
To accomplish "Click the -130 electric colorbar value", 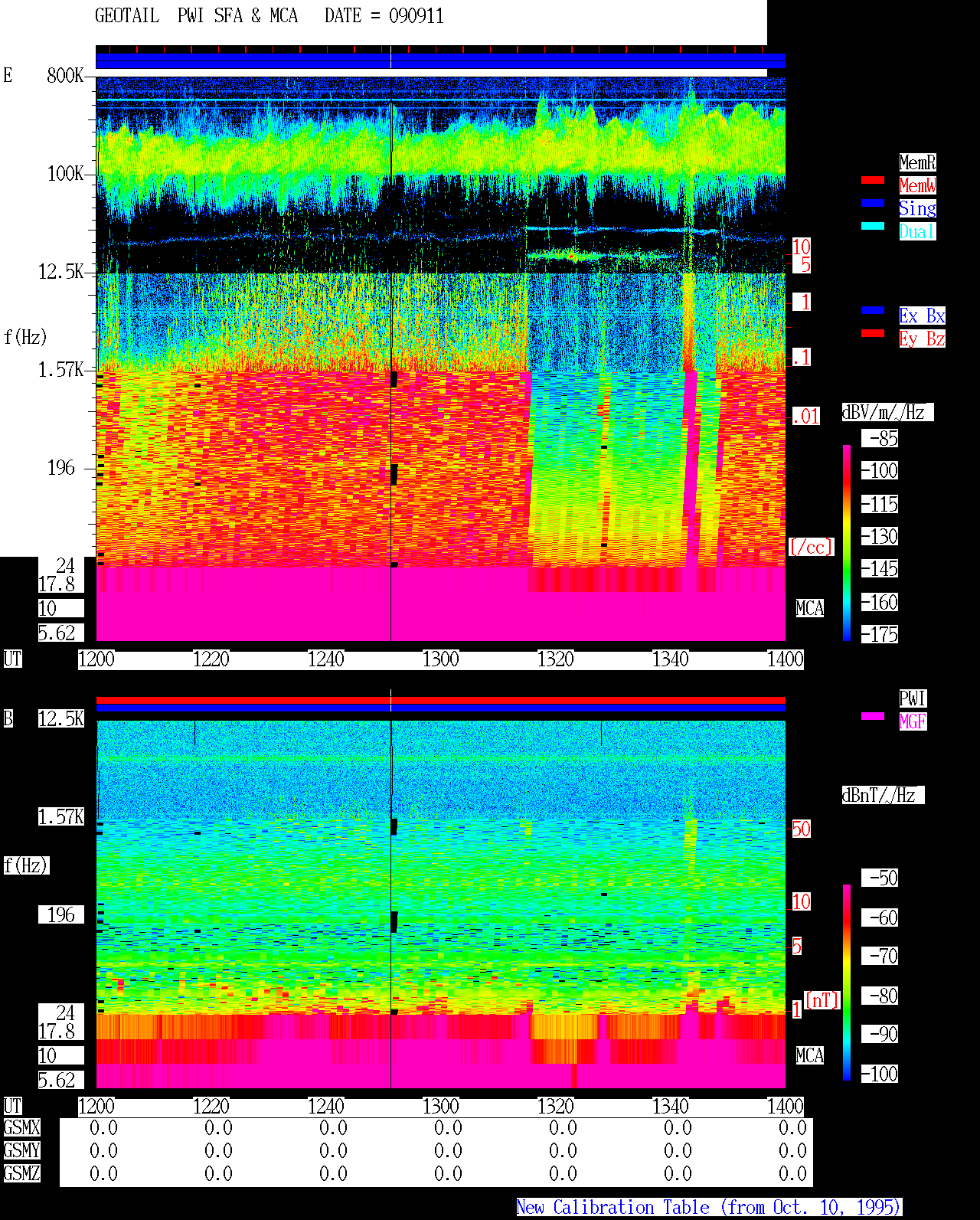I will pyautogui.click(x=880, y=537).
